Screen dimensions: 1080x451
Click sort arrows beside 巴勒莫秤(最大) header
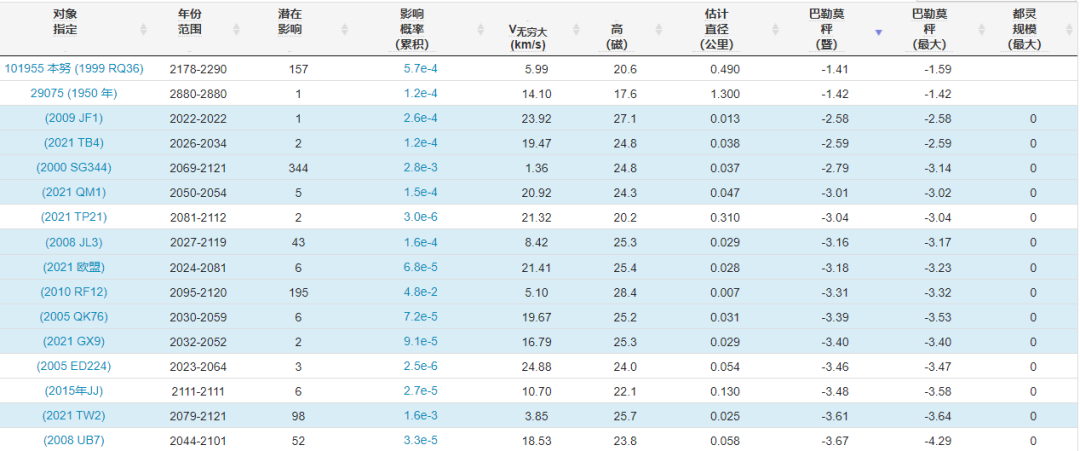(x=982, y=30)
